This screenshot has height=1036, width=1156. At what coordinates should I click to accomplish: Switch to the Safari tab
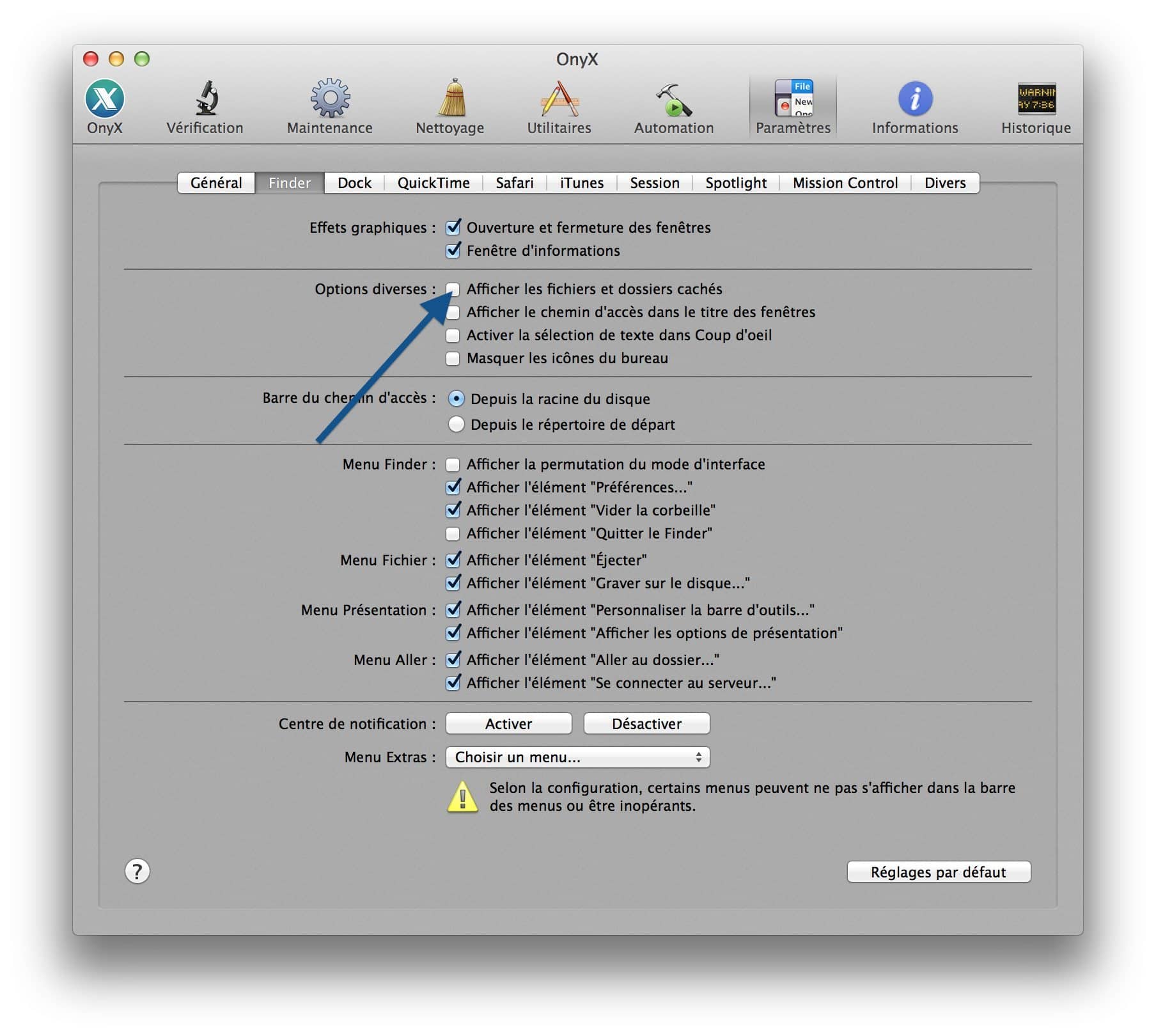pos(515,183)
